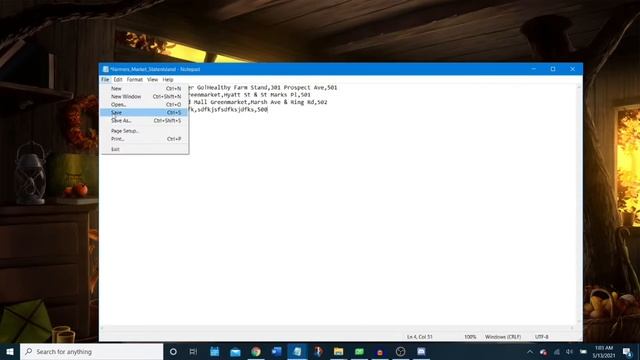
Task: Open the Mail app on taskbar
Action: (x=236, y=351)
